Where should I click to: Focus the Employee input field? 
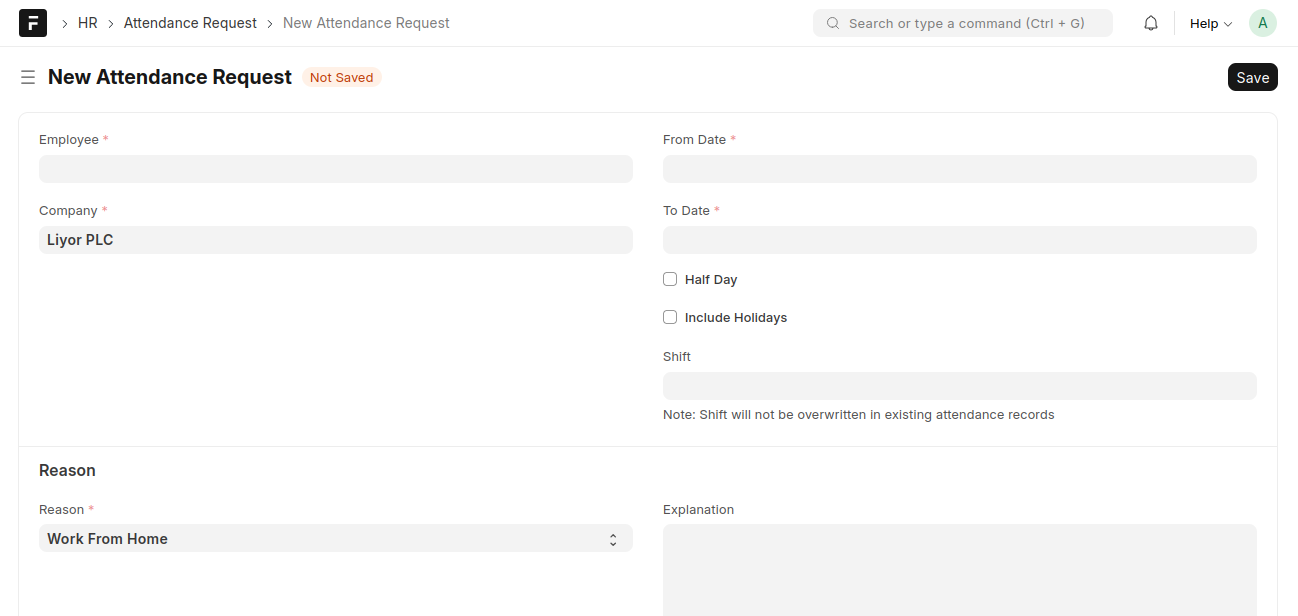335,169
